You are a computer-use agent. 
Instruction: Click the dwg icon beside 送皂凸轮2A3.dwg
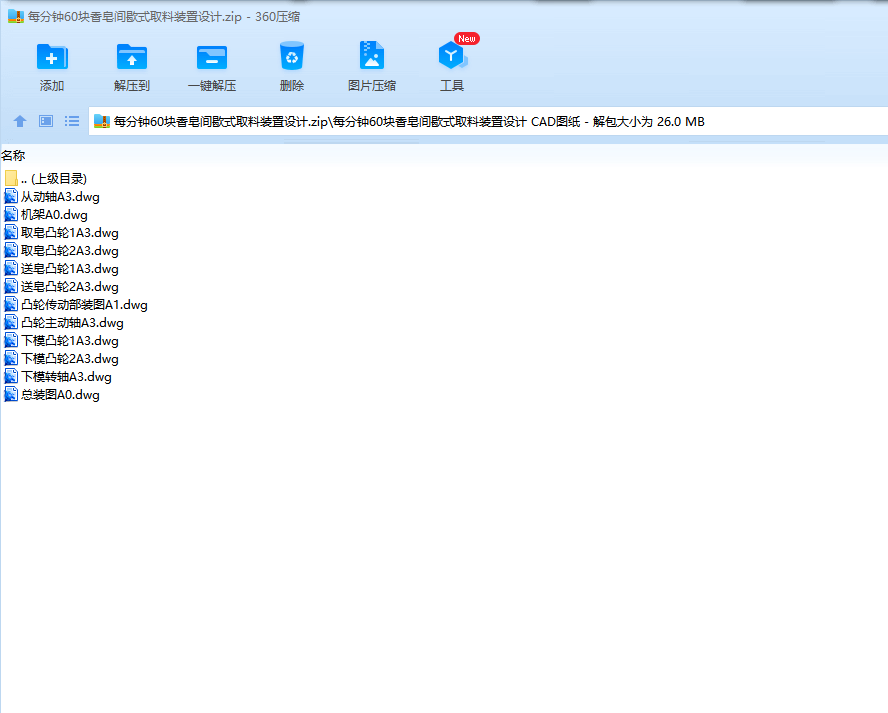click(11, 287)
